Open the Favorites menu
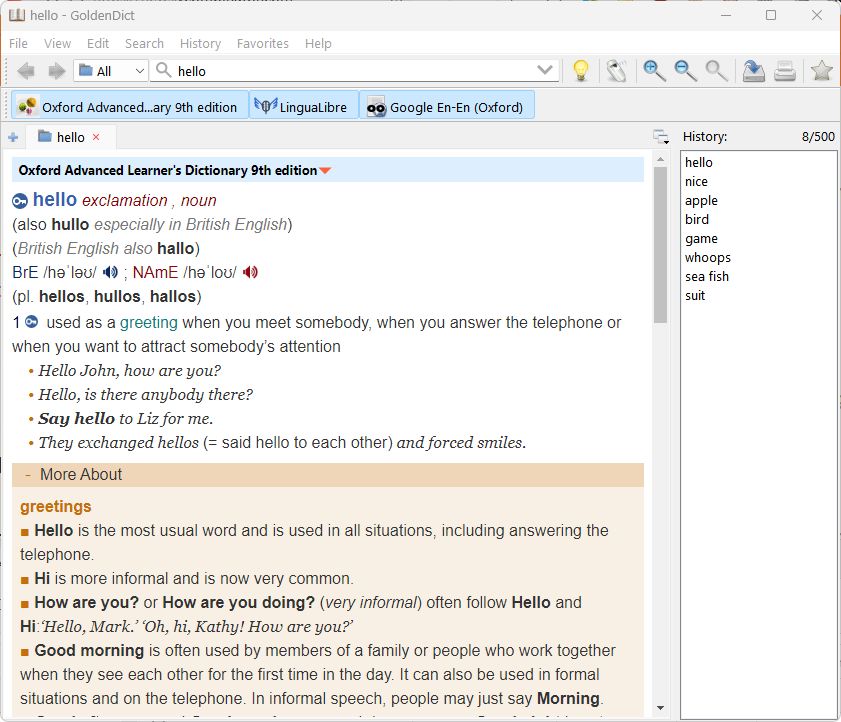The image size is (841, 722). 262,43
